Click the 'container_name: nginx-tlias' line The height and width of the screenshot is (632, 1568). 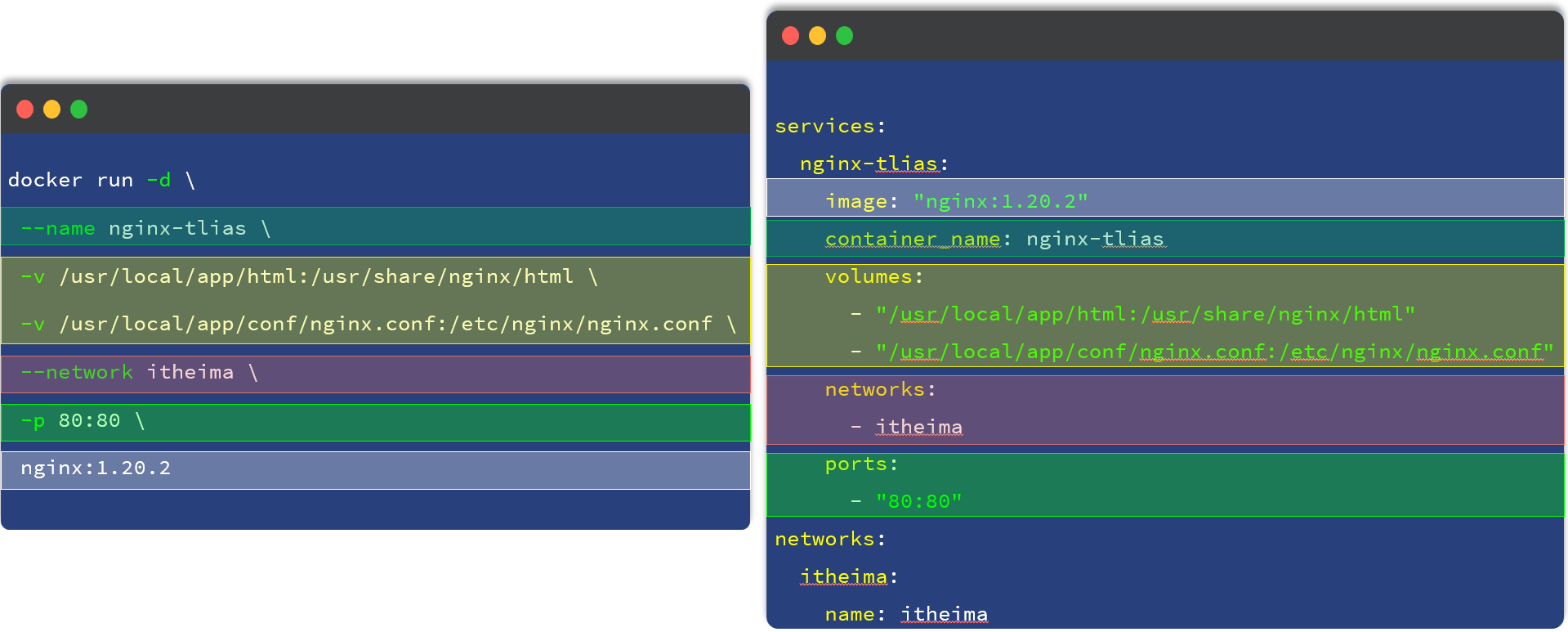click(x=1165, y=238)
